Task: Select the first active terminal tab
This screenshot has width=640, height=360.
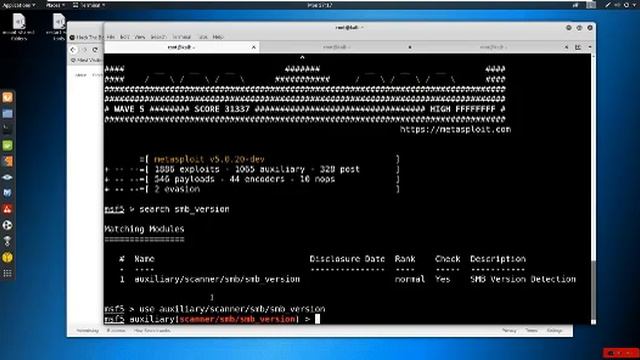Action: [182, 47]
